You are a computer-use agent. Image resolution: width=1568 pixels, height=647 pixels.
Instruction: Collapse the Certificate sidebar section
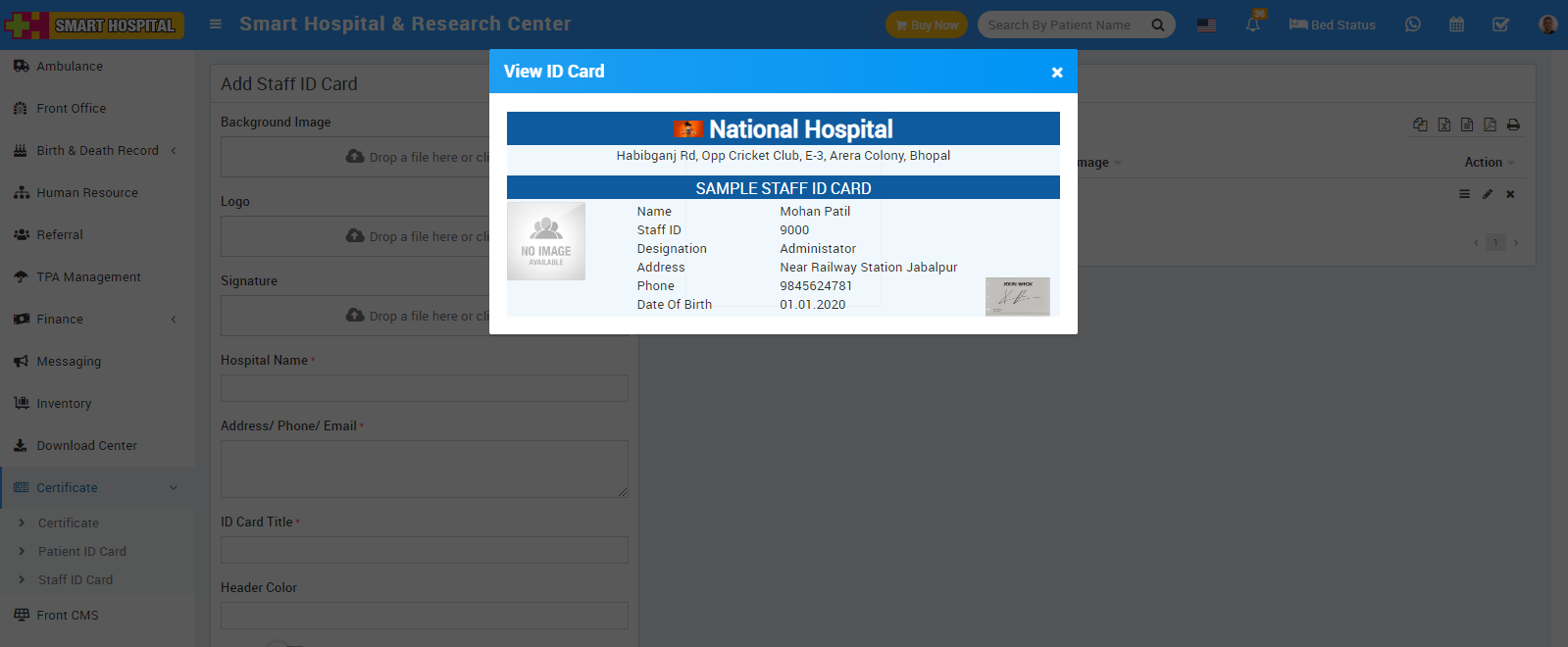96,487
